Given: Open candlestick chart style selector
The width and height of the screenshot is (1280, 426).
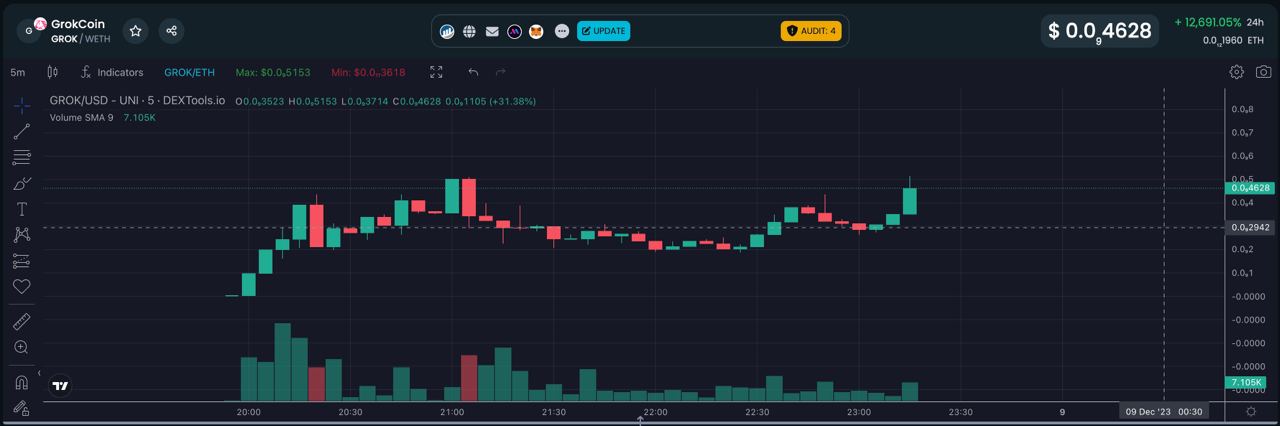Looking at the screenshot, I should pyautogui.click(x=52, y=72).
